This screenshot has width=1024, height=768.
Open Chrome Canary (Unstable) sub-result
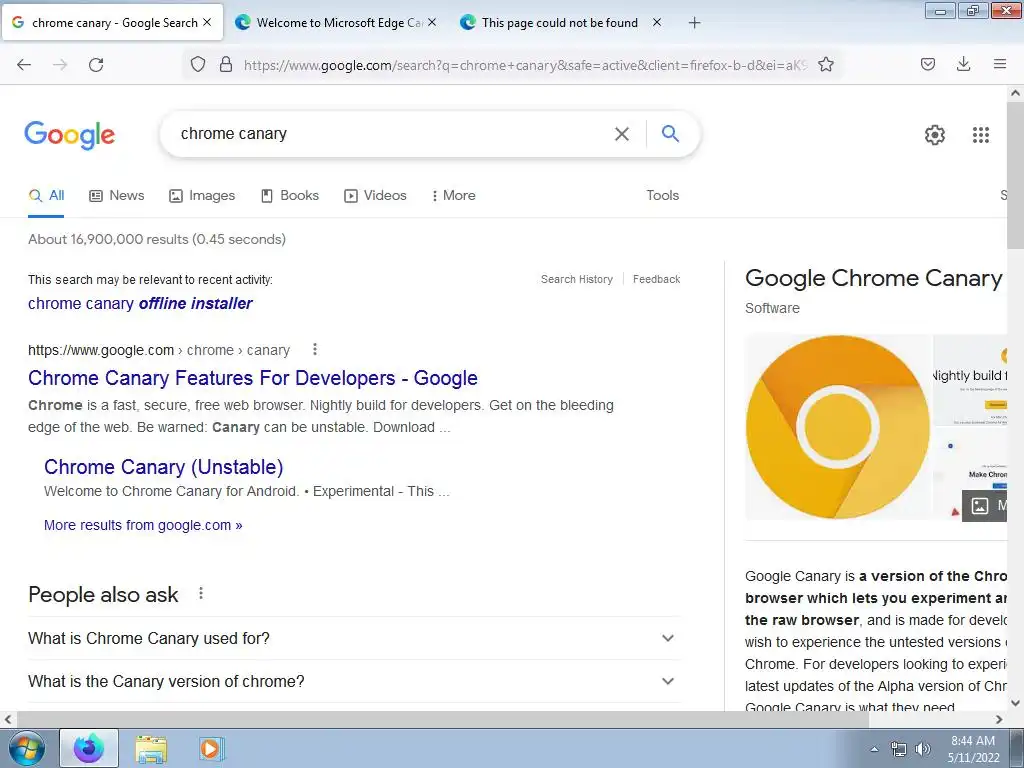point(163,467)
